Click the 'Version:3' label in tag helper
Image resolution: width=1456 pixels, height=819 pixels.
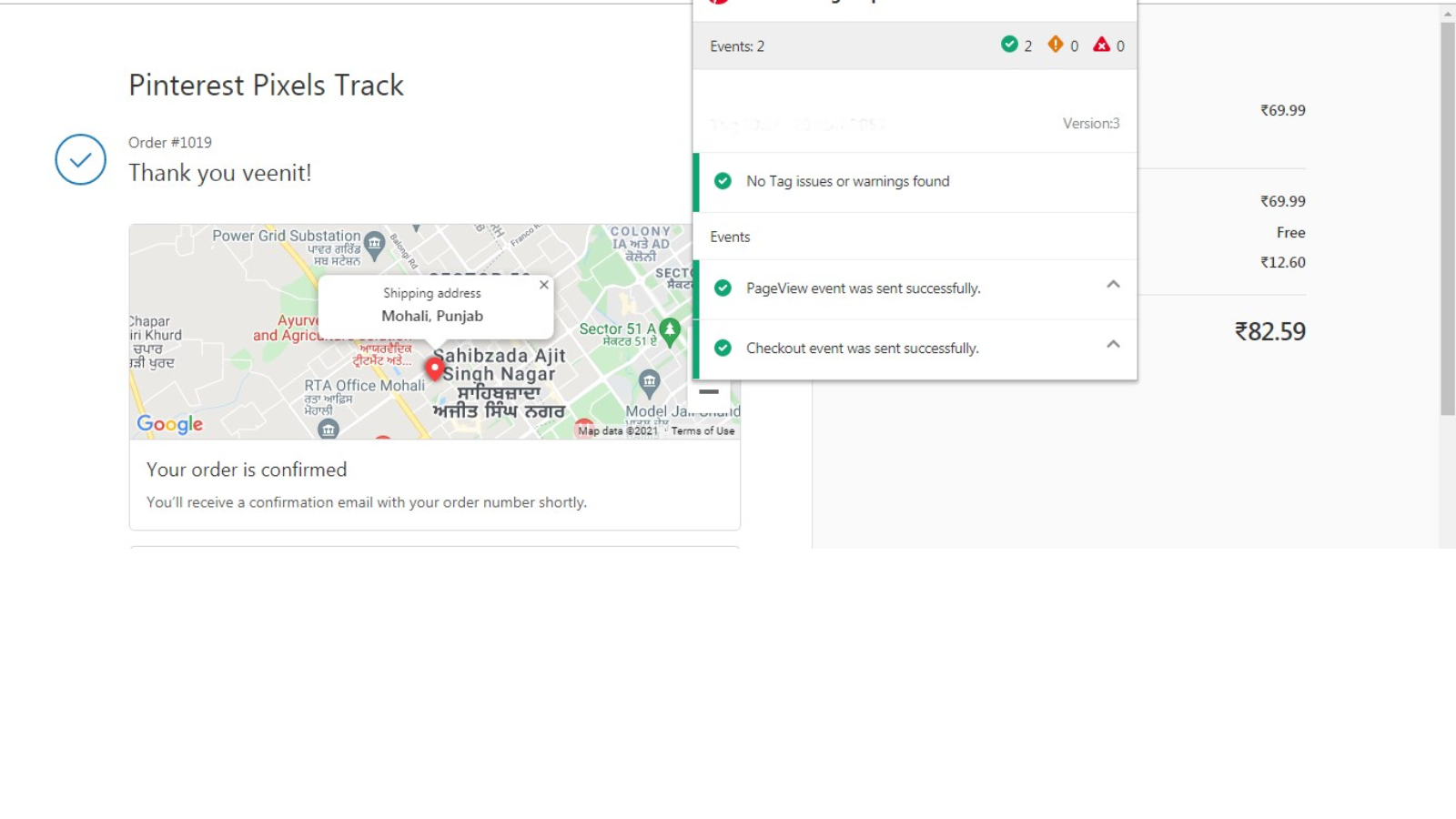coord(1091,124)
